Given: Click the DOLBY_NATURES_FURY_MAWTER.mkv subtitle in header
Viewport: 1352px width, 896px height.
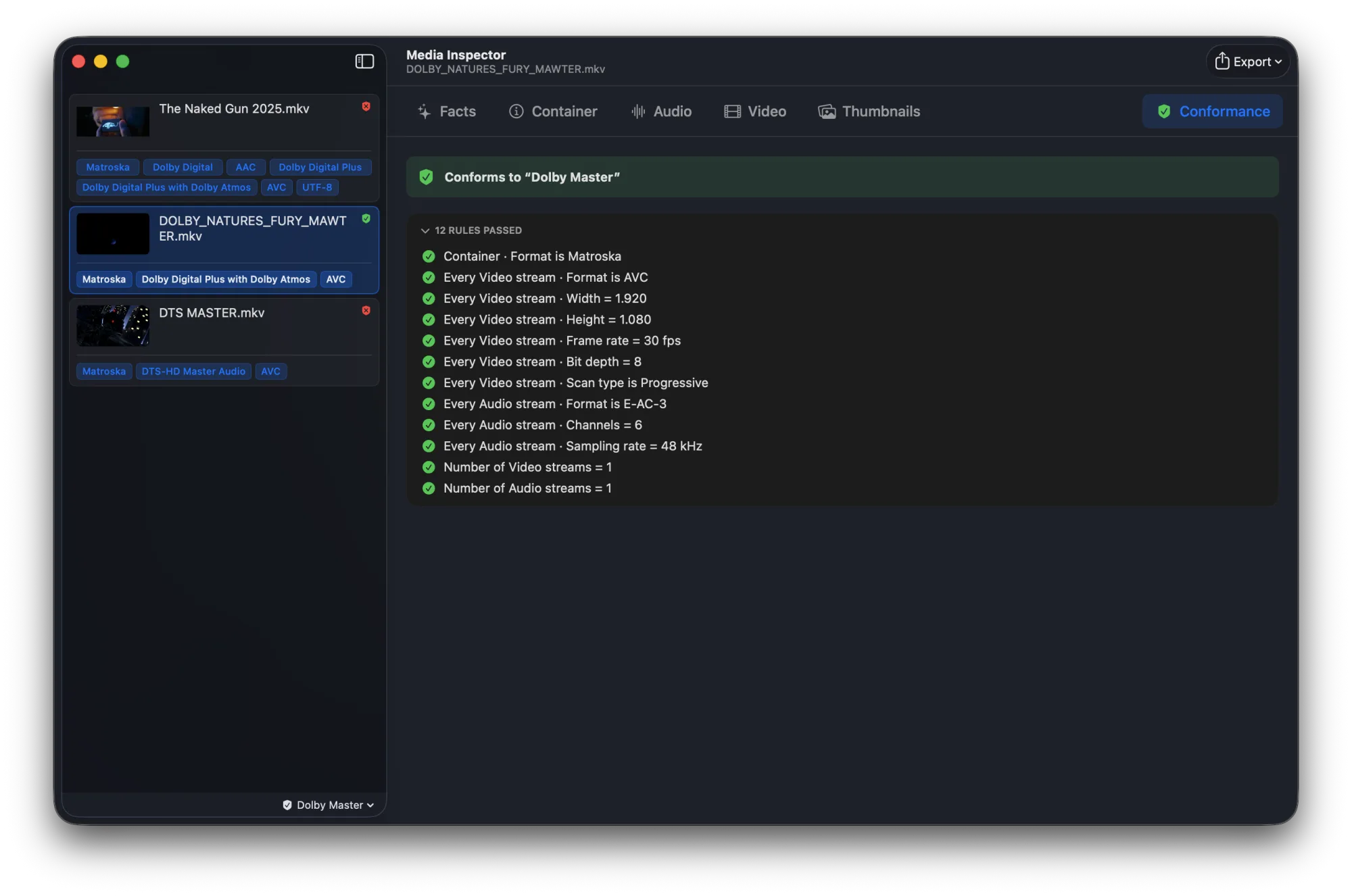Looking at the screenshot, I should click(x=506, y=70).
